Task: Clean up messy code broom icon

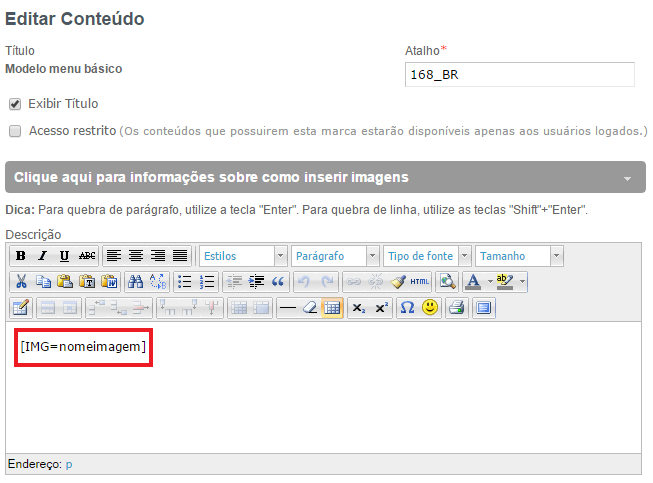Action: 398,282
